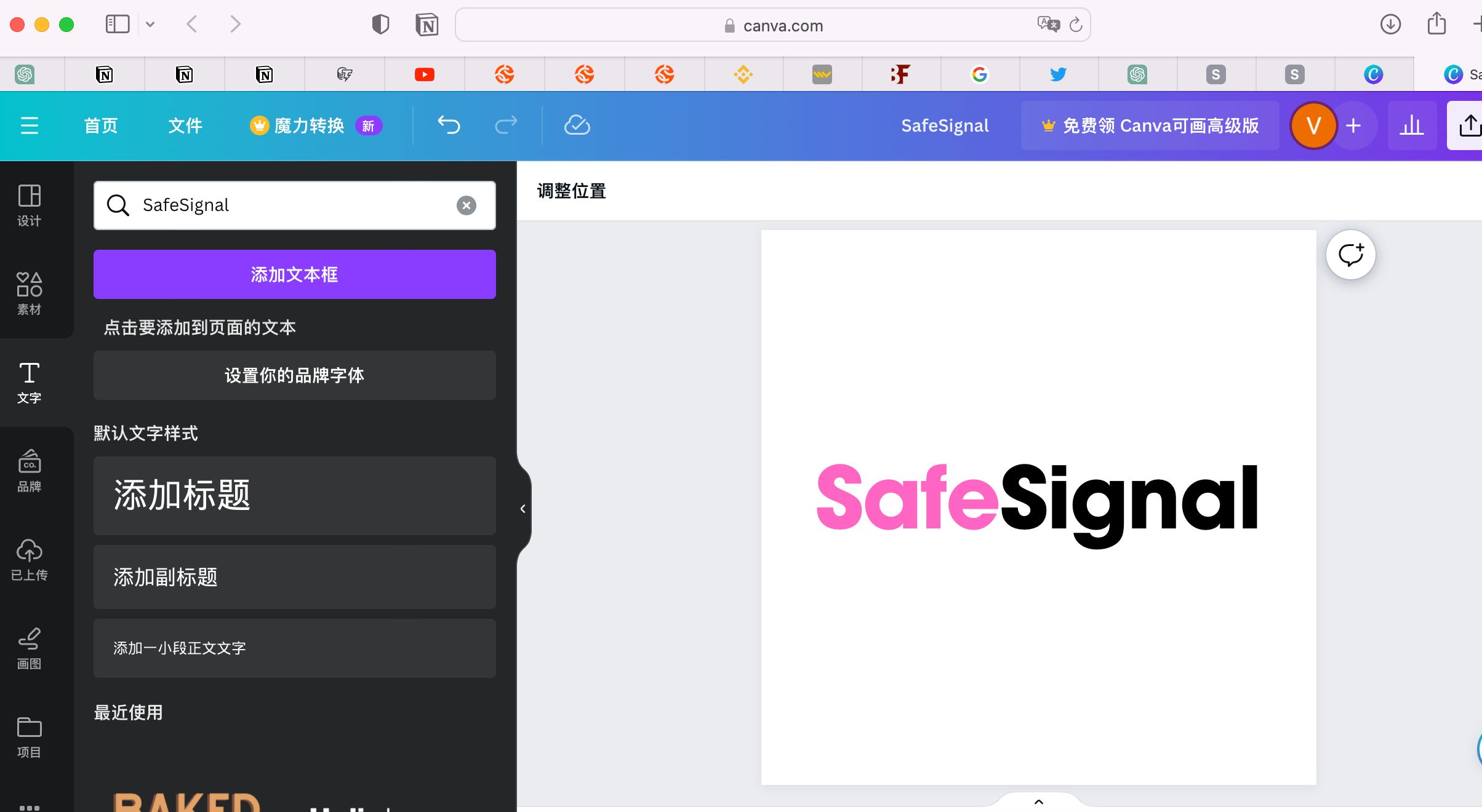Clear the SafeSignal search field
This screenshot has width=1482, height=812.
click(467, 205)
